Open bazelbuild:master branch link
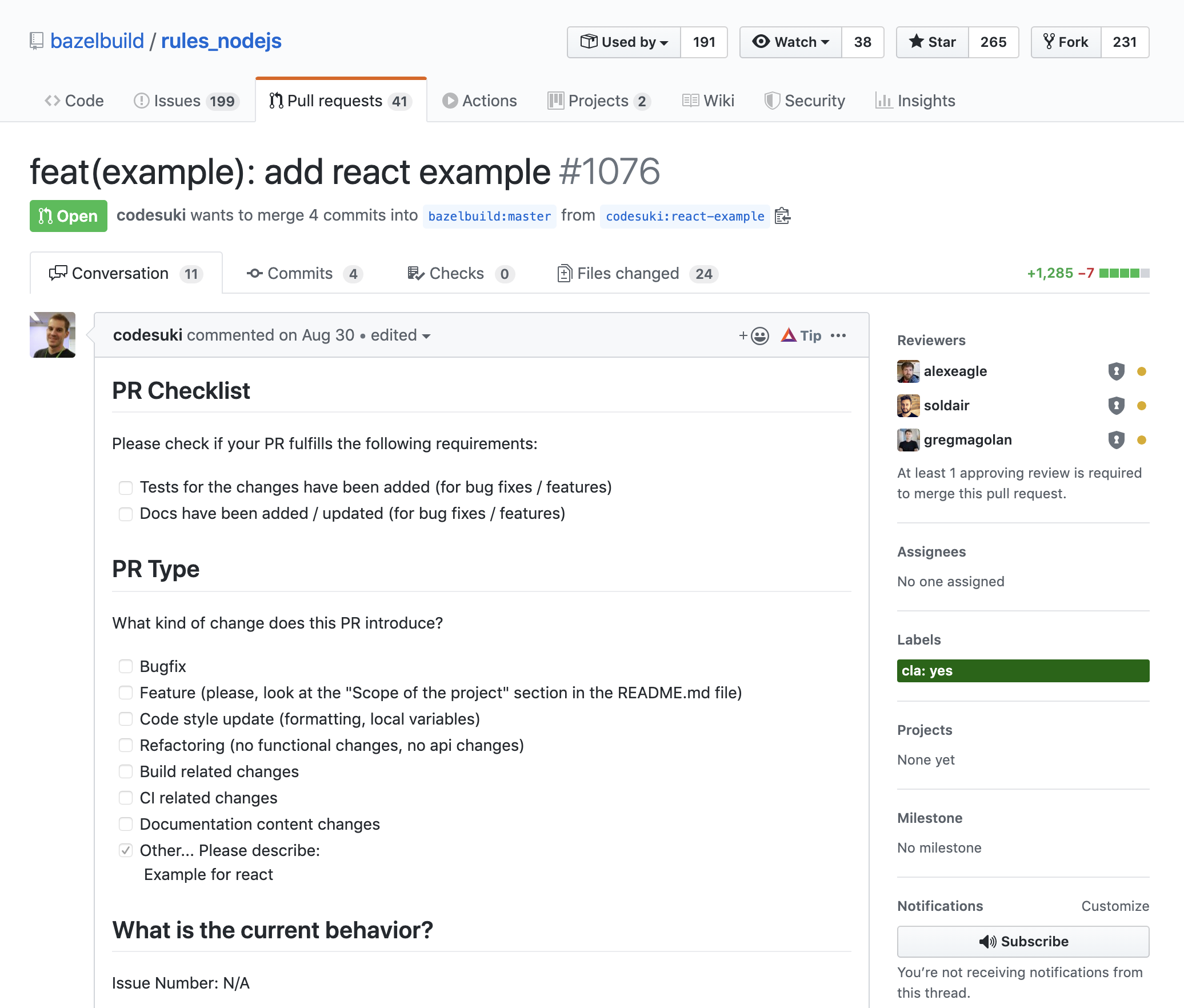 tap(489, 217)
